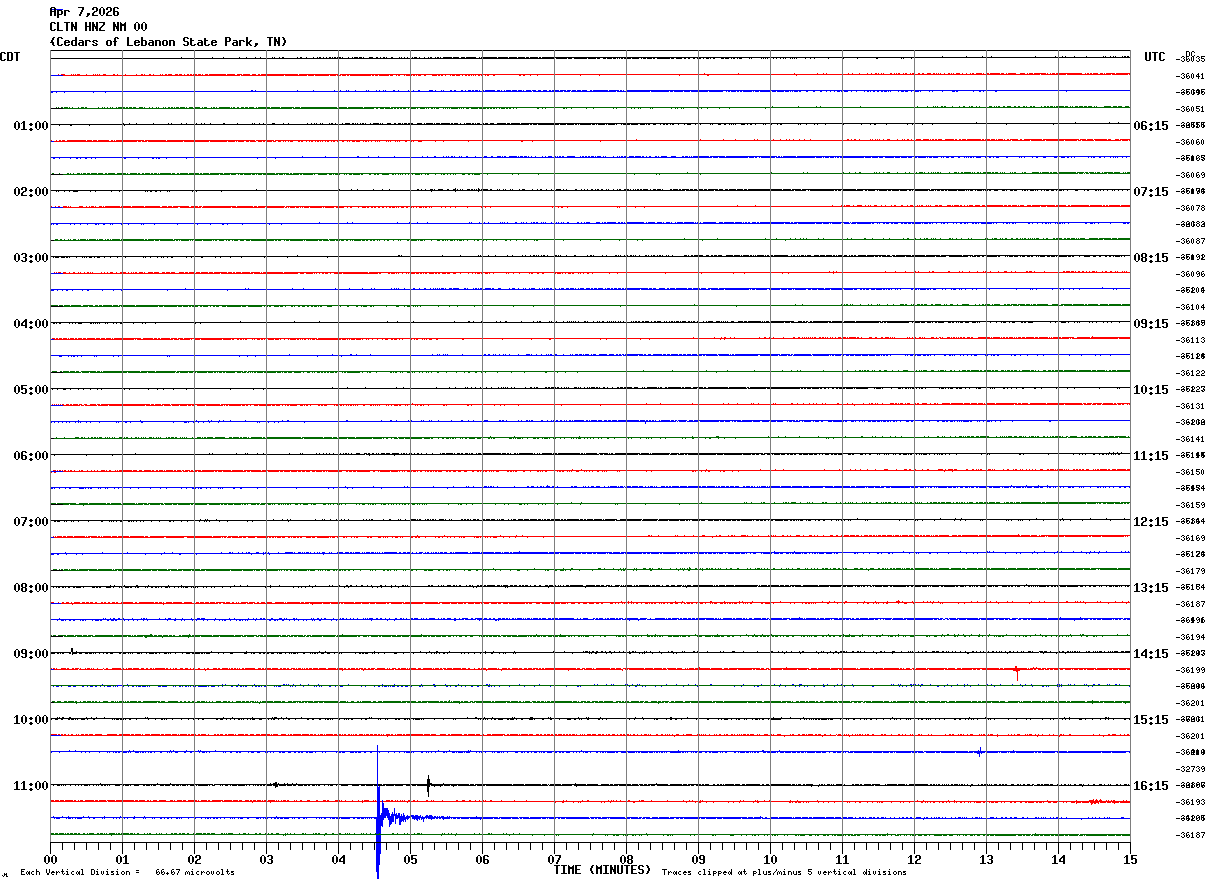Click the 'TIME (MINUTES)' axis title
This screenshot has height=886, width=1210.
(x=602, y=870)
